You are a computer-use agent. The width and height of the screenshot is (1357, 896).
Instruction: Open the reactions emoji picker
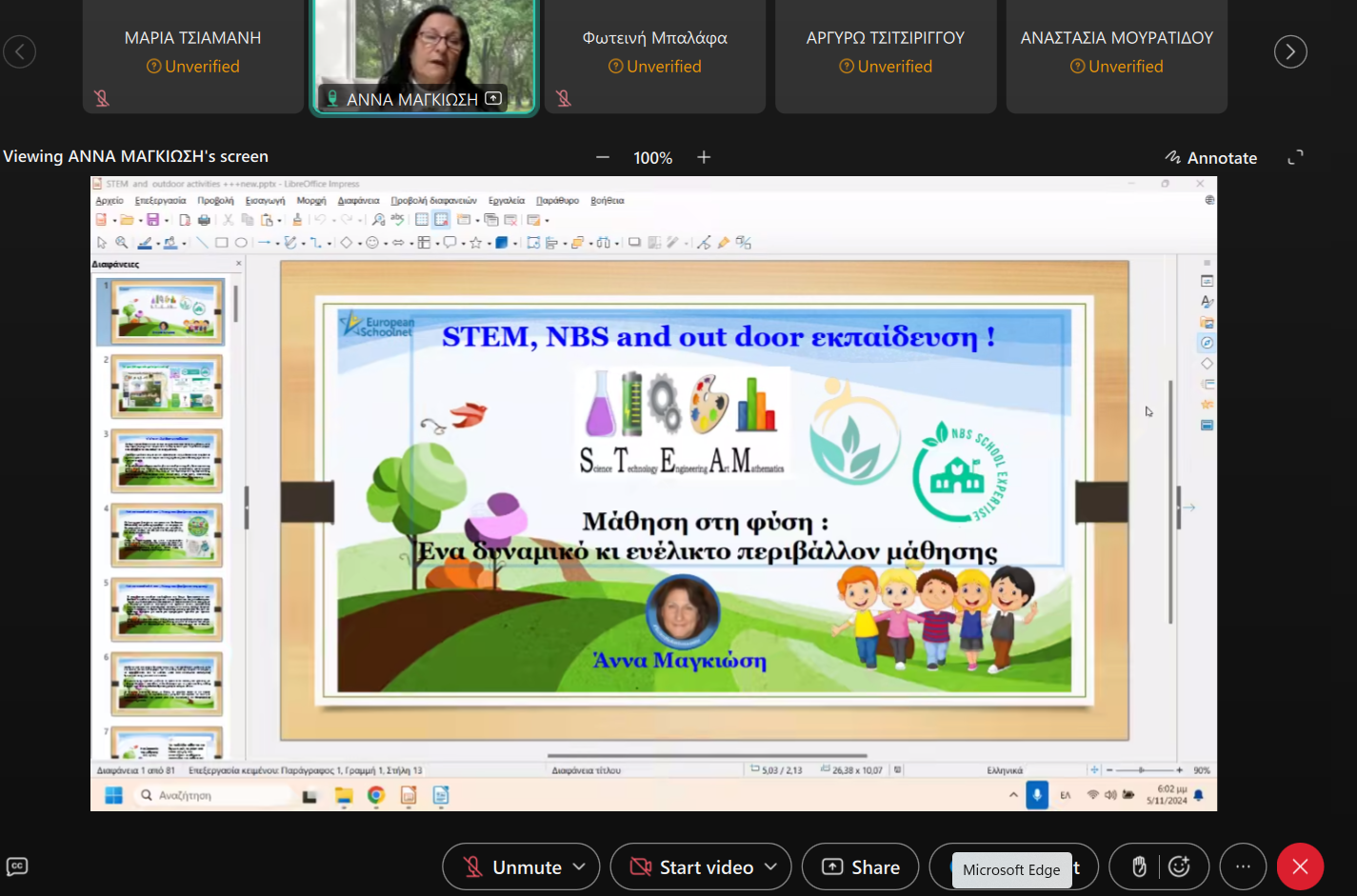click(x=1179, y=866)
